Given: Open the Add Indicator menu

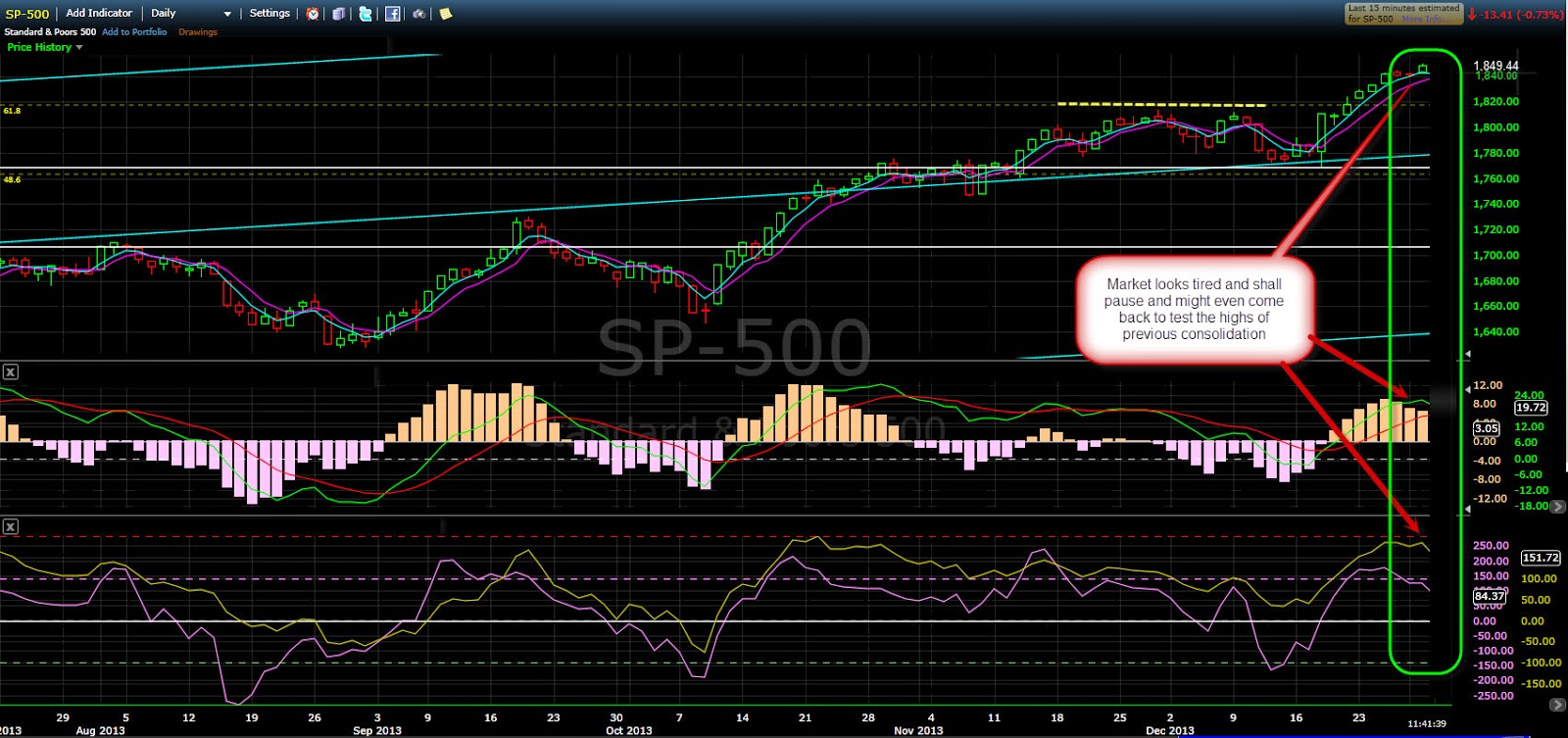Looking at the screenshot, I should [99, 13].
